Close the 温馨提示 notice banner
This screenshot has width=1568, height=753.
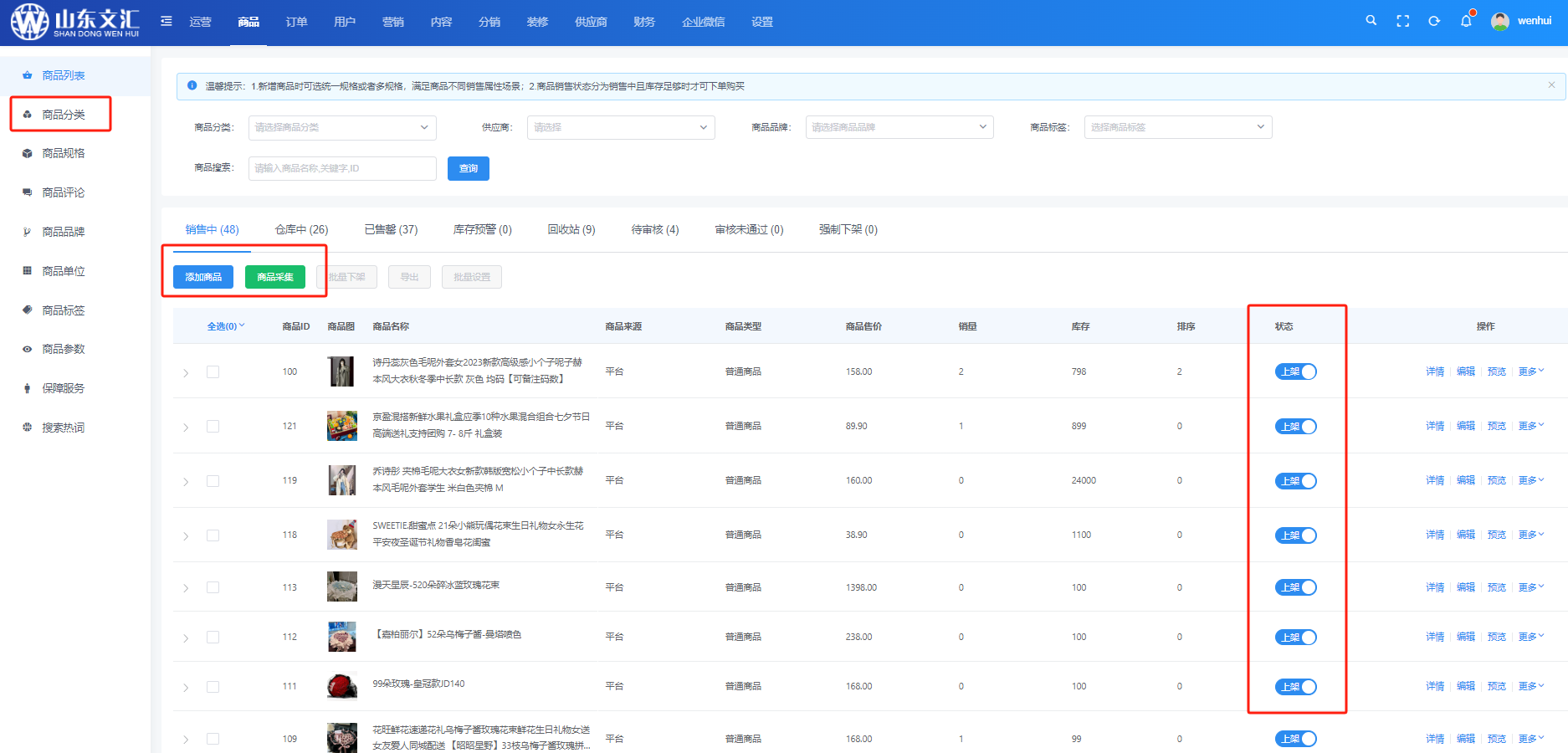pos(1551,85)
